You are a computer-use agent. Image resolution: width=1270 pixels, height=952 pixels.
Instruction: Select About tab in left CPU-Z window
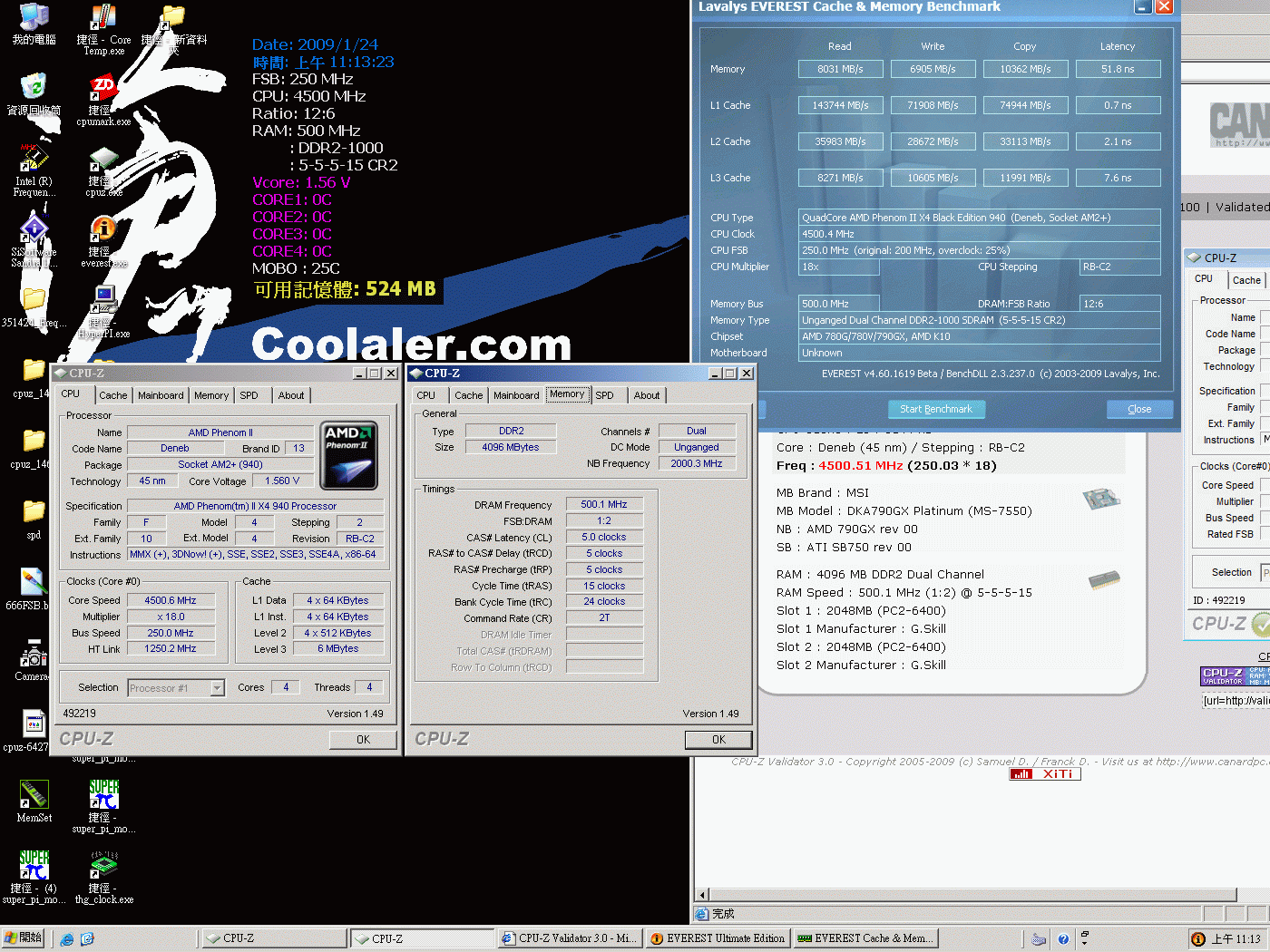[x=291, y=395]
